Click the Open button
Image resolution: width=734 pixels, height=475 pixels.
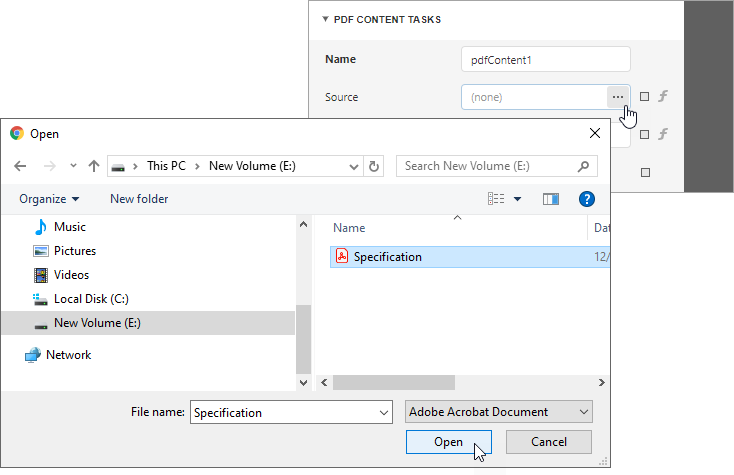pos(448,442)
